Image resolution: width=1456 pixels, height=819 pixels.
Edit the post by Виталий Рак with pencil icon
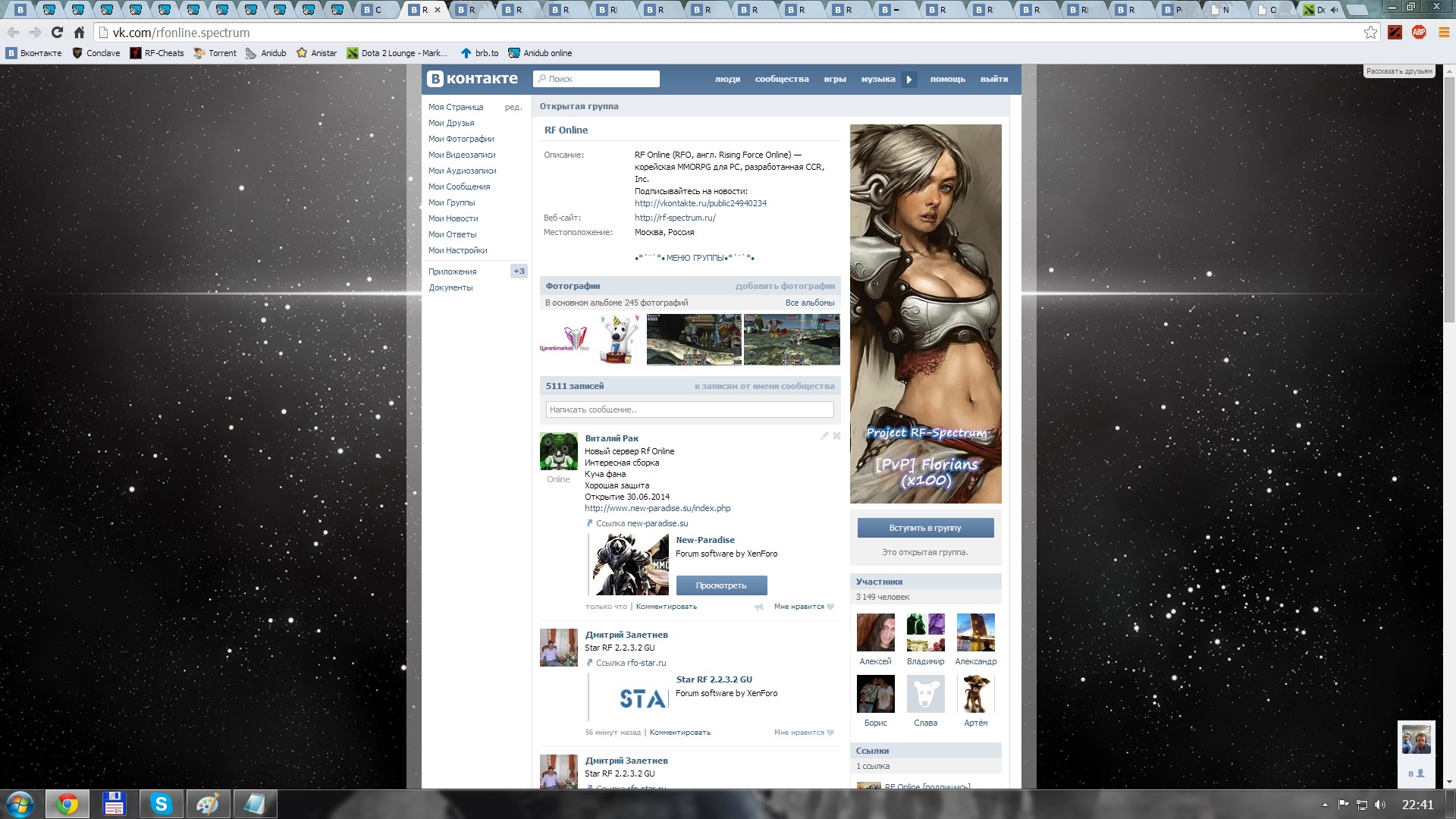(824, 436)
